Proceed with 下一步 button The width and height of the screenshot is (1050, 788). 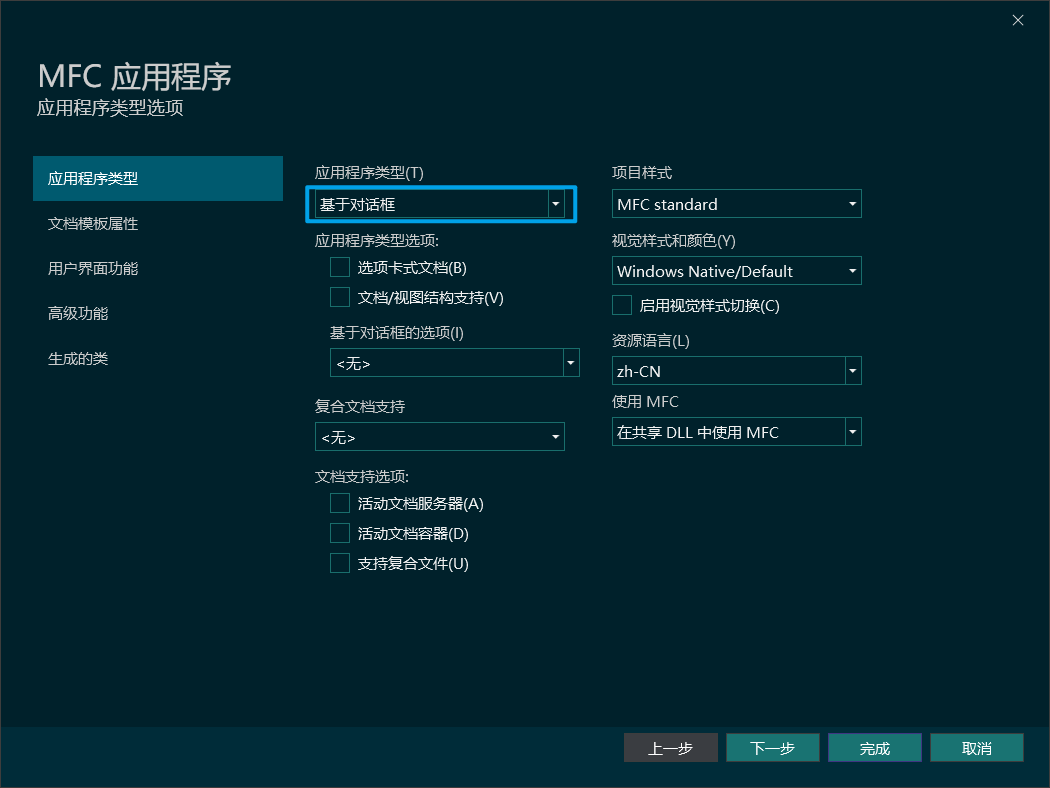click(773, 748)
